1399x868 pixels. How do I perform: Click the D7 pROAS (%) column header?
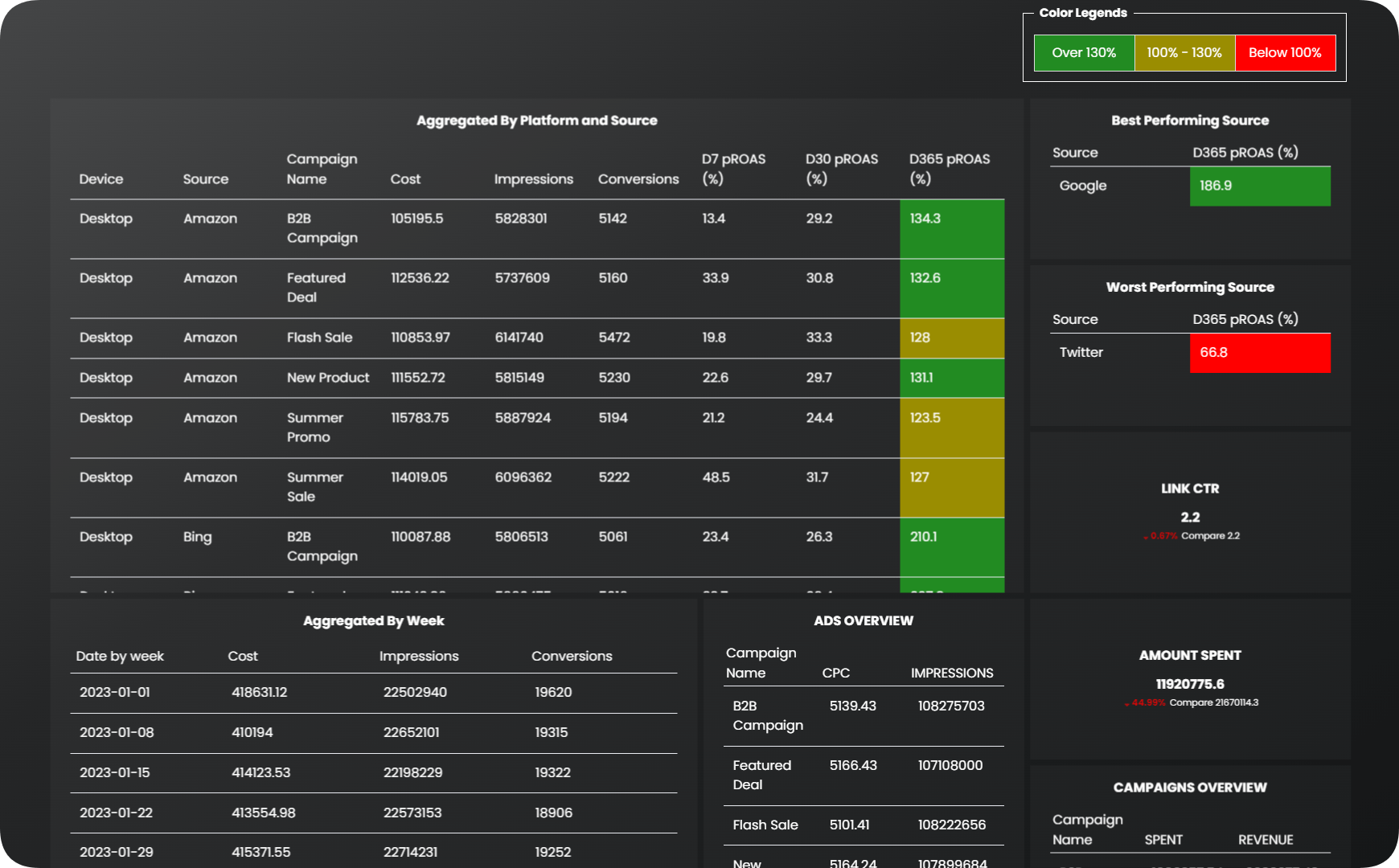pos(733,169)
